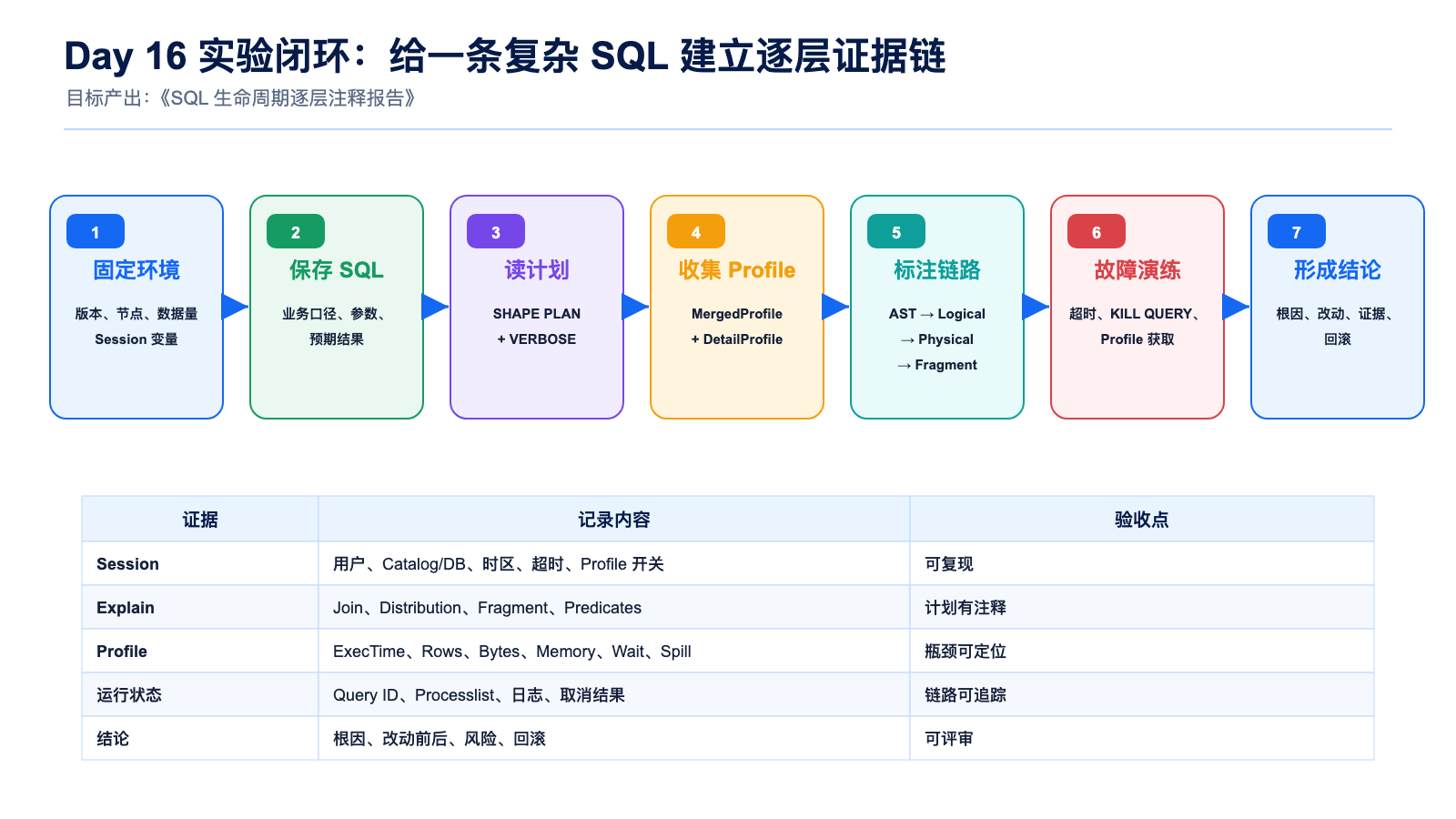Click the 超时、KILL QUERY text
Image resolution: width=1456 pixels, height=819 pixels.
[x=1135, y=314]
